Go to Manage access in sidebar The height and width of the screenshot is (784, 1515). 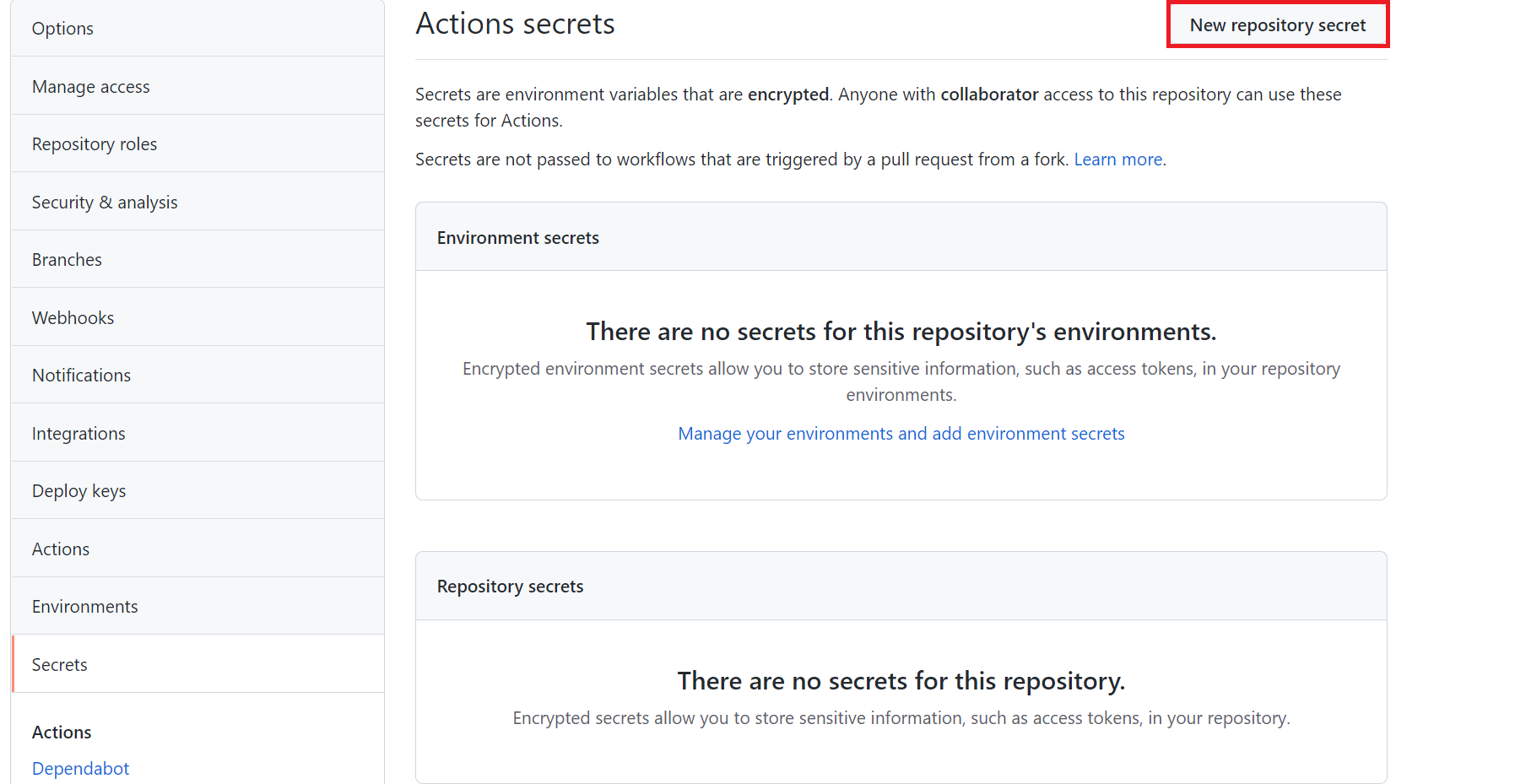click(90, 87)
